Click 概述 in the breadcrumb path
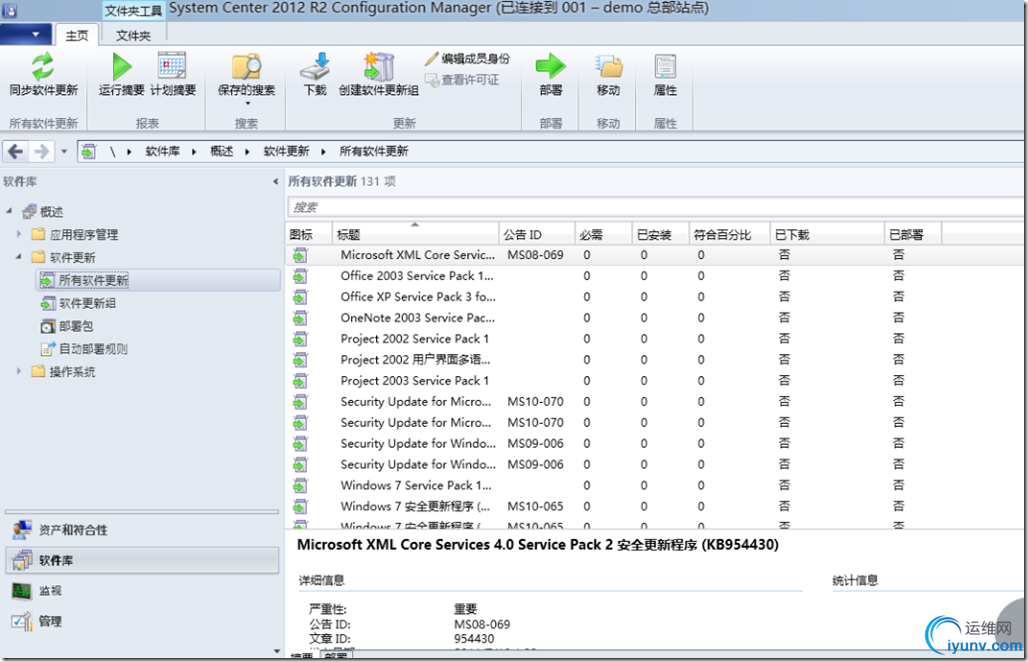This screenshot has height=662, width=1028. tap(222, 151)
